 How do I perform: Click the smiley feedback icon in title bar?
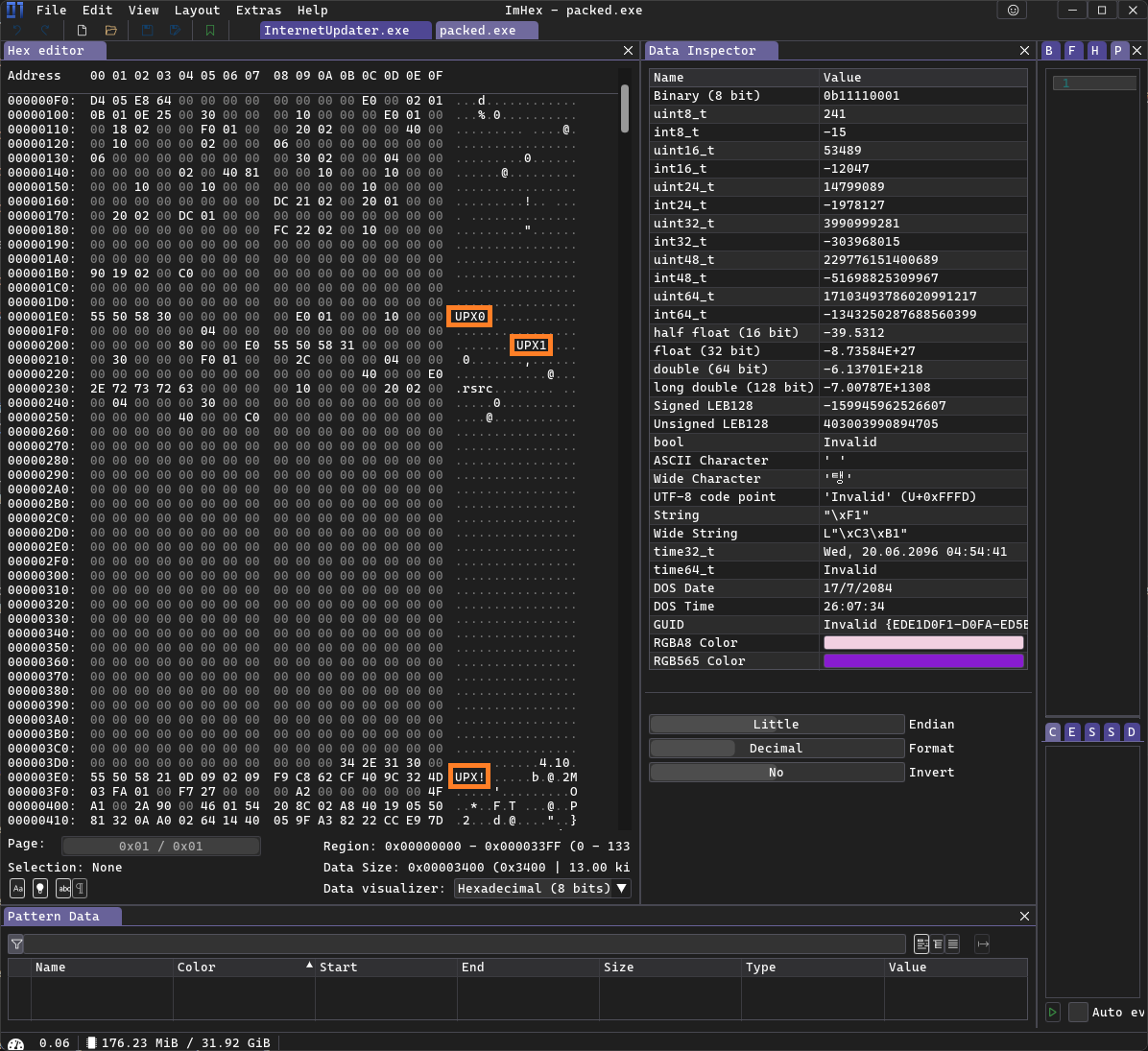coord(1012,11)
